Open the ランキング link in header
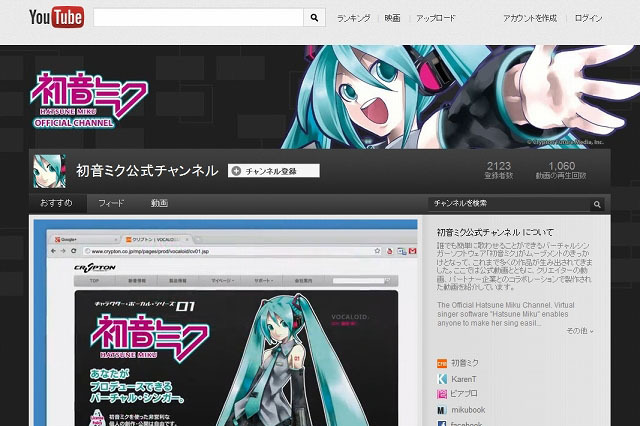Image resolution: width=640 pixels, height=426 pixels. (x=353, y=18)
